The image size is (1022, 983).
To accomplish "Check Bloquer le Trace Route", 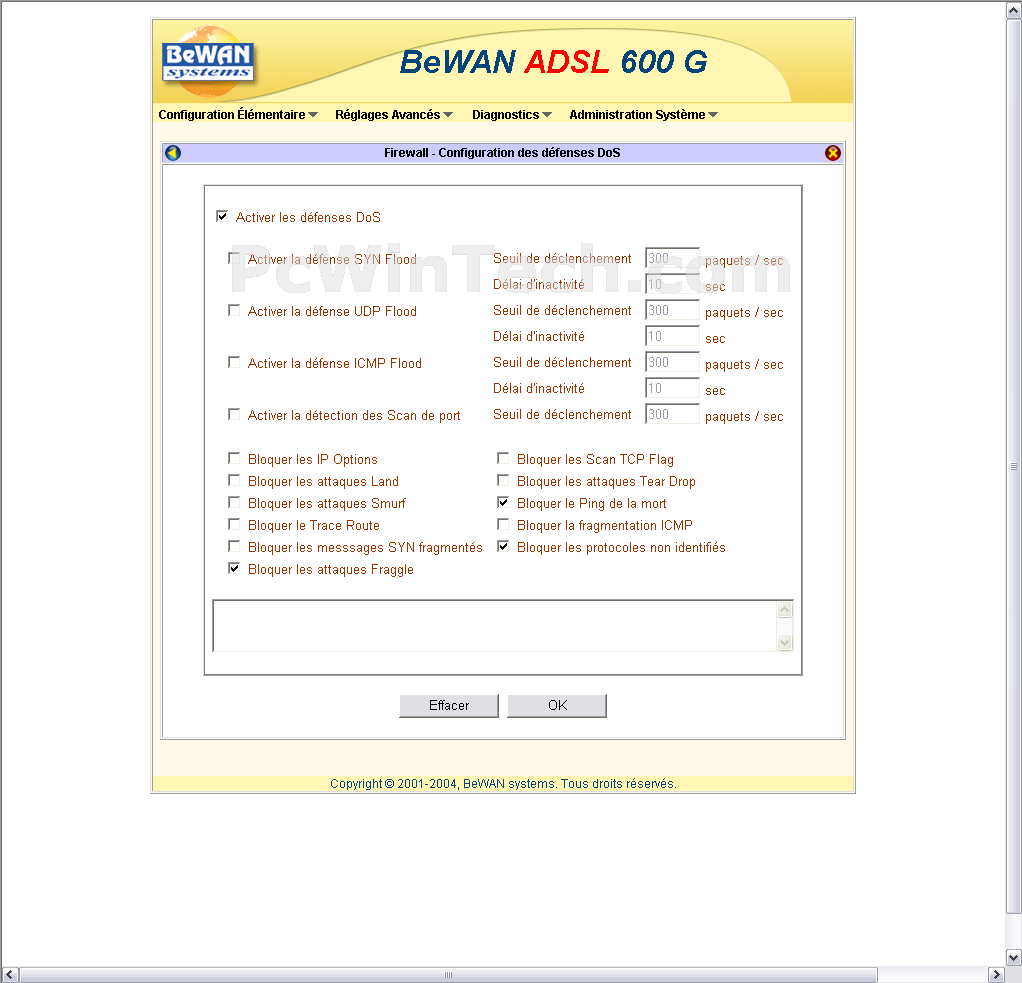I will [x=234, y=524].
